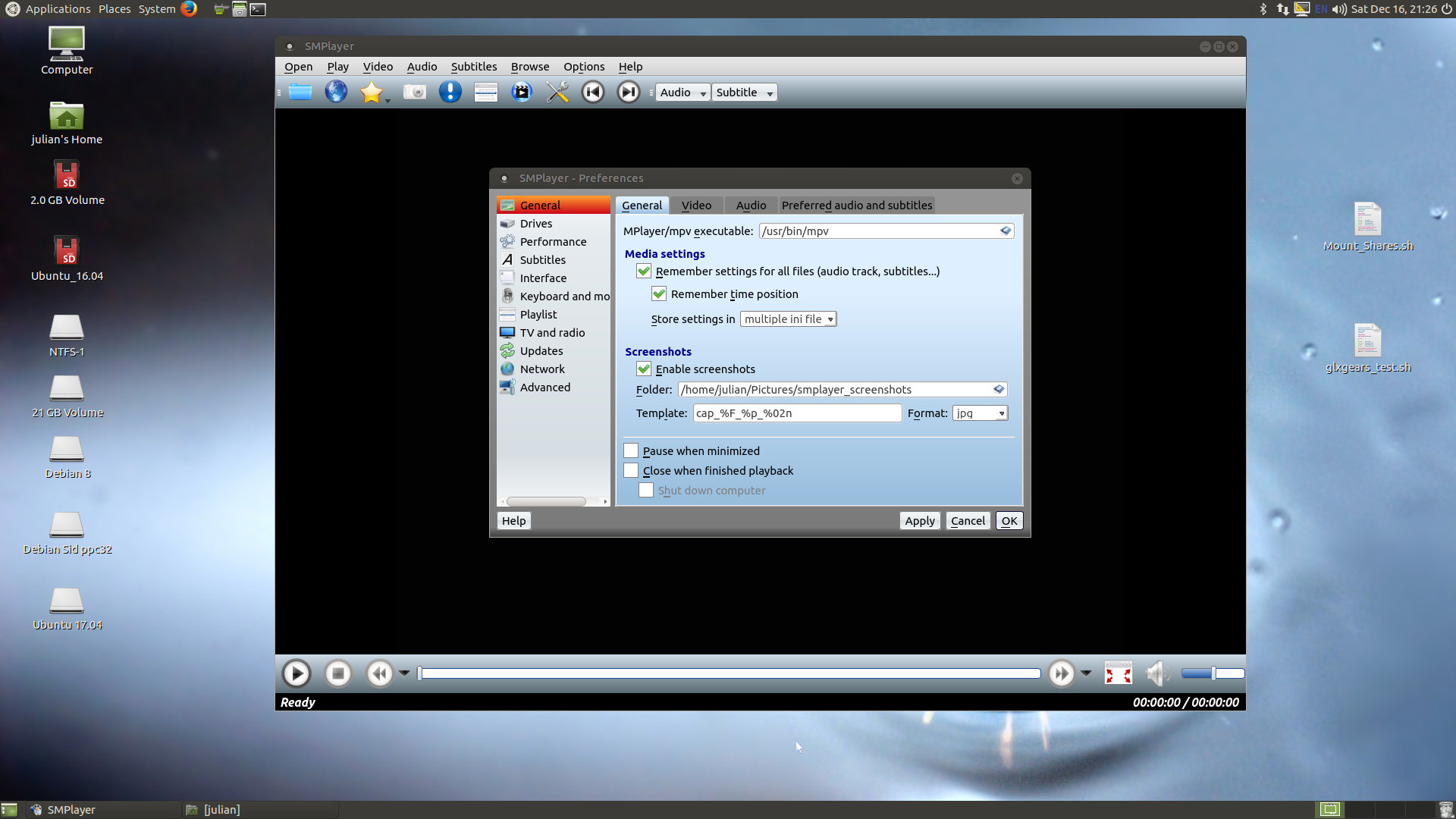The height and width of the screenshot is (819, 1456).
Task: Click the Apply button
Action: (x=919, y=521)
